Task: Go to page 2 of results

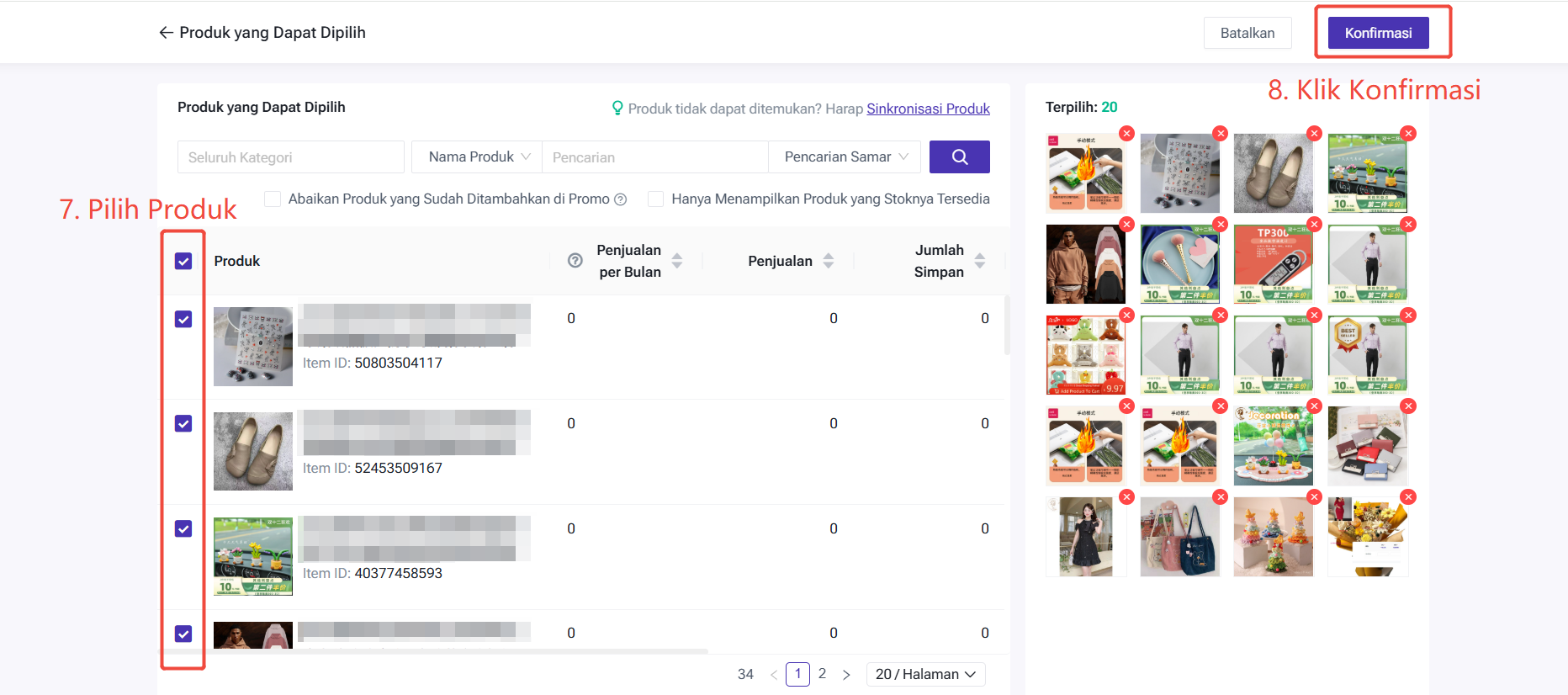Action: tap(822, 674)
